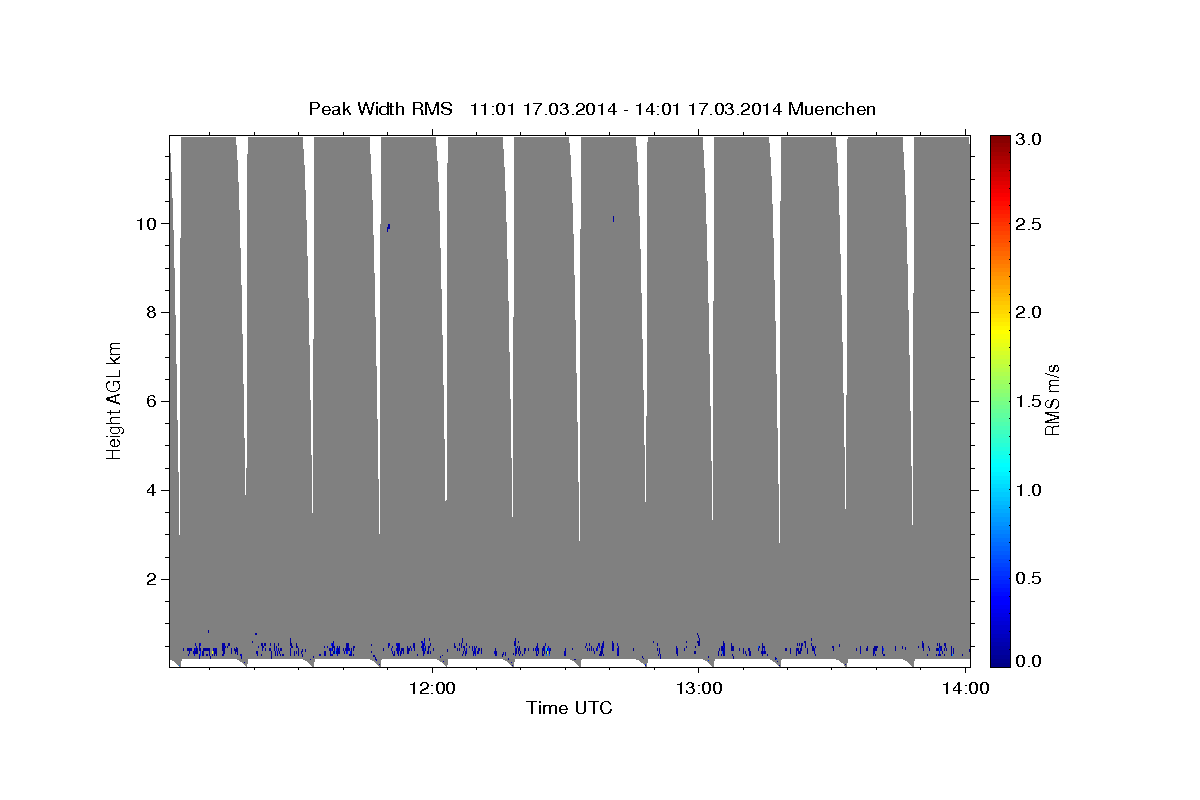
Task: Click the height axis label 2
Action: point(152,579)
